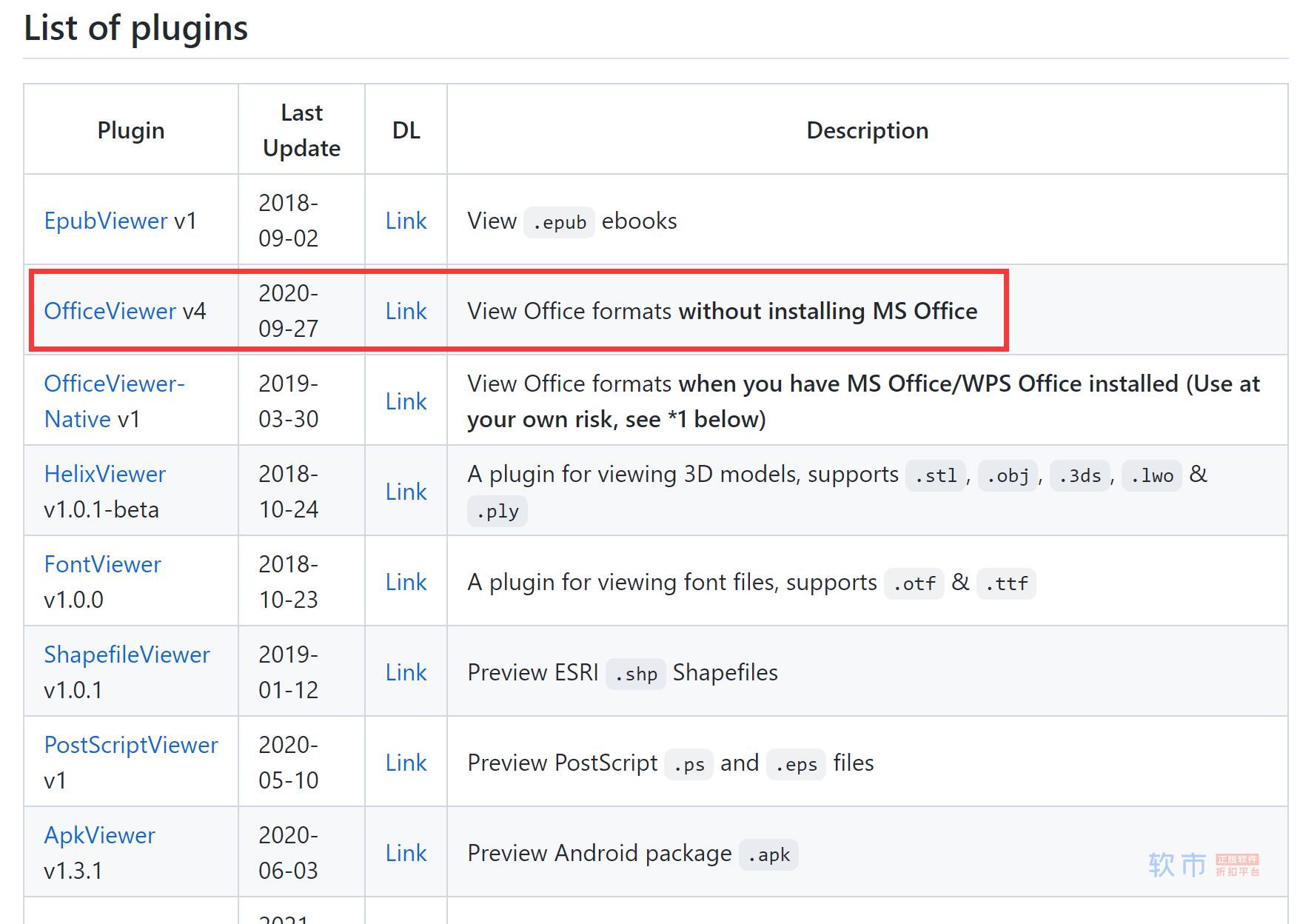Click 'Preview PostScript' description text
The width and height of the screenshot is (1300, 924).
[x=563, y=763]
